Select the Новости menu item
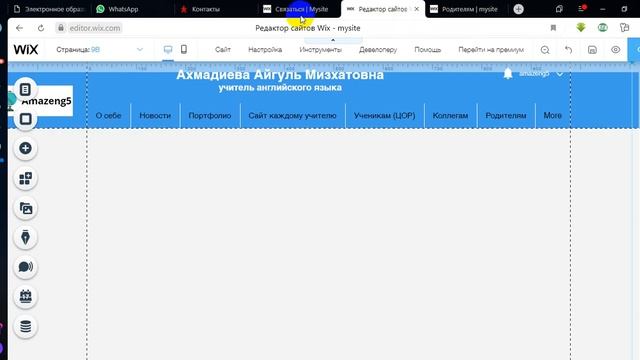This screenshot has width=640, height=360. [155, 116]
